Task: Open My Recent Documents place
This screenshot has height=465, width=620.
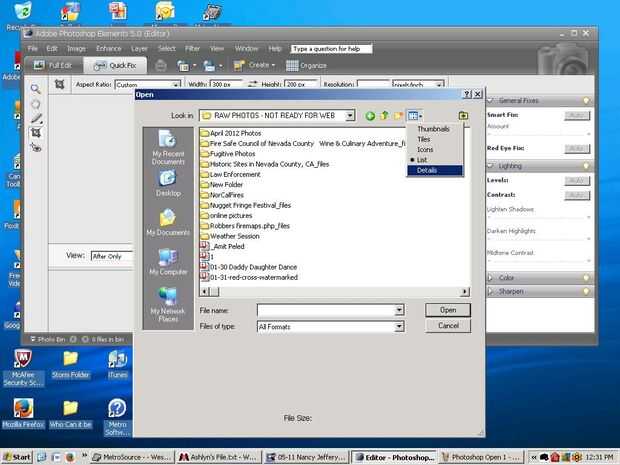Action: [168, 147]
